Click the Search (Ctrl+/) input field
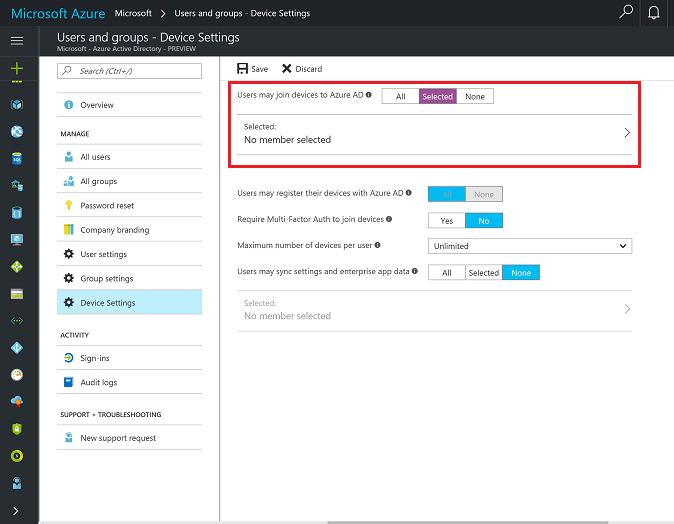The image size is (674, 524). tap(130, 71)
